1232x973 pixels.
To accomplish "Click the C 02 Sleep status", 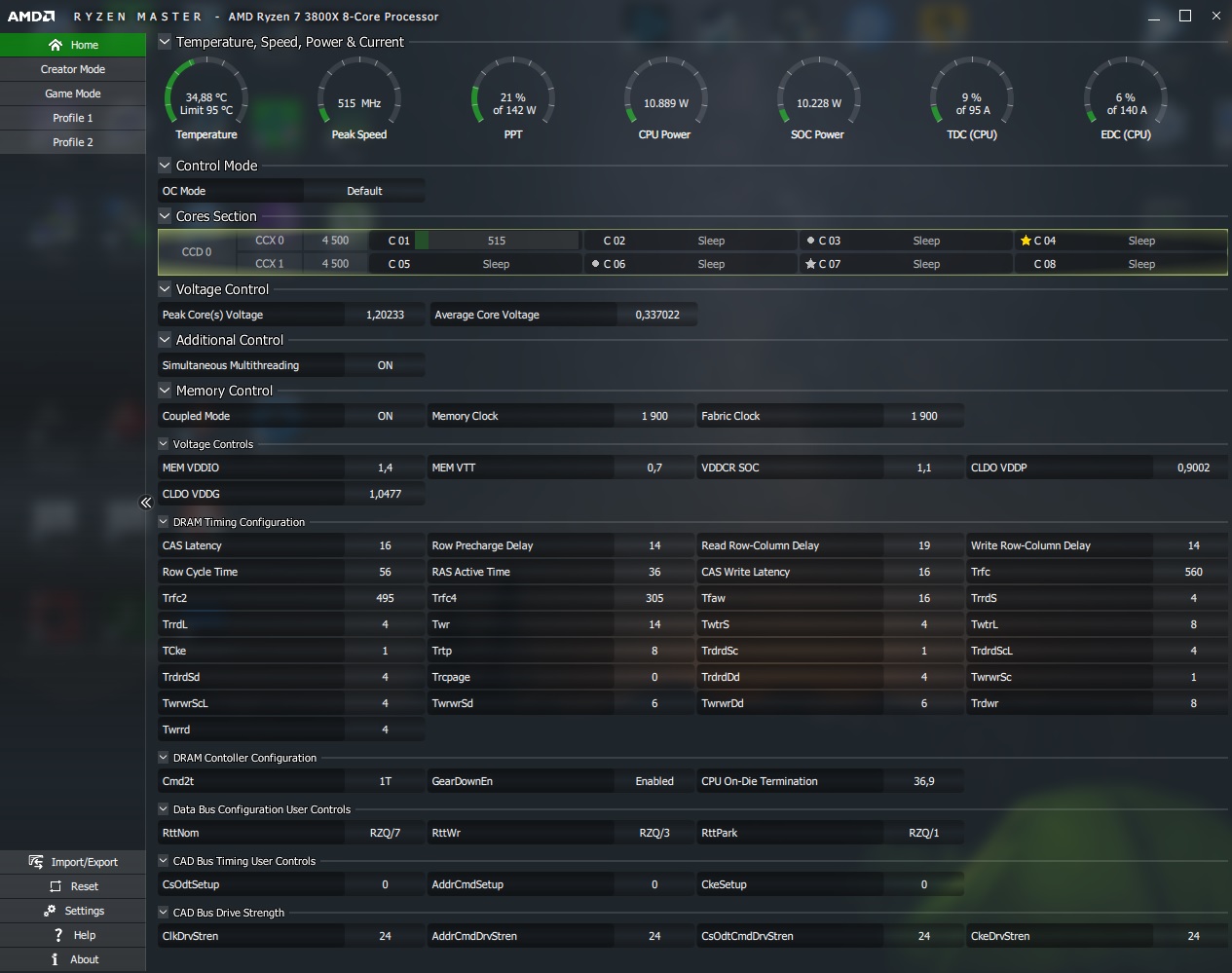I will [x=711, y=241].
